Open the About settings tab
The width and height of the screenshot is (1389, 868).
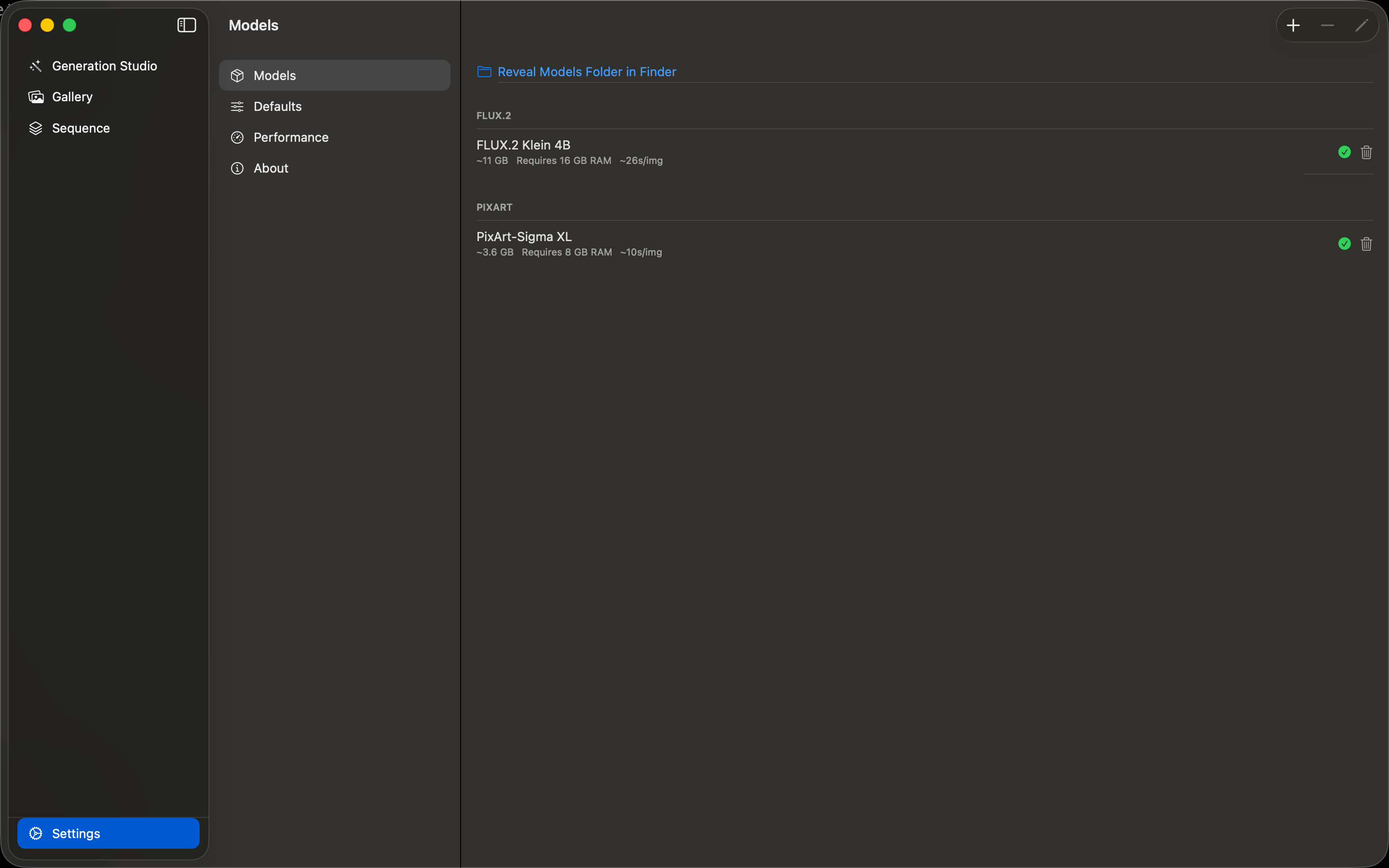coord(335,168)
